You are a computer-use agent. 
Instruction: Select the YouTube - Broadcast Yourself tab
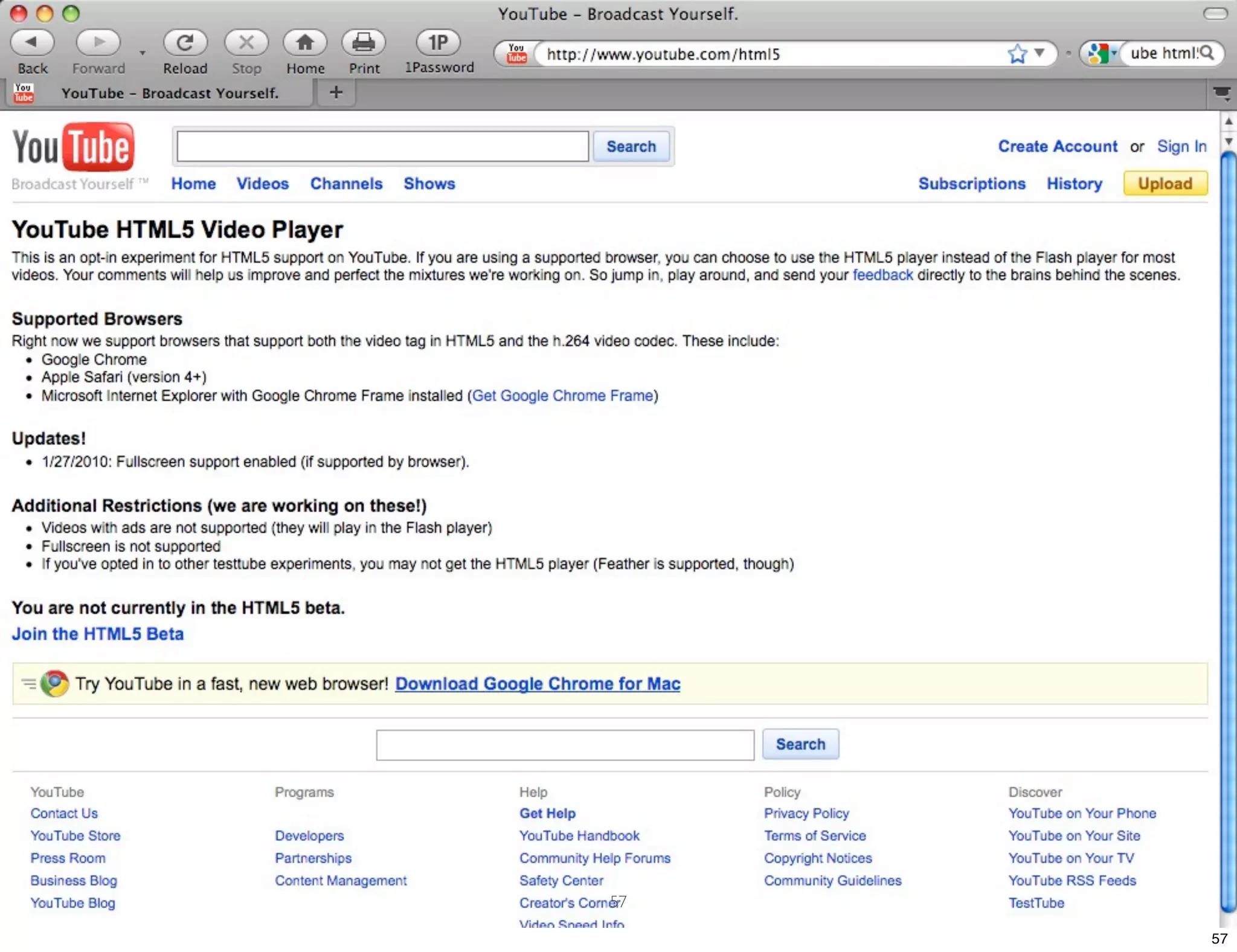(x=169, y=93)
